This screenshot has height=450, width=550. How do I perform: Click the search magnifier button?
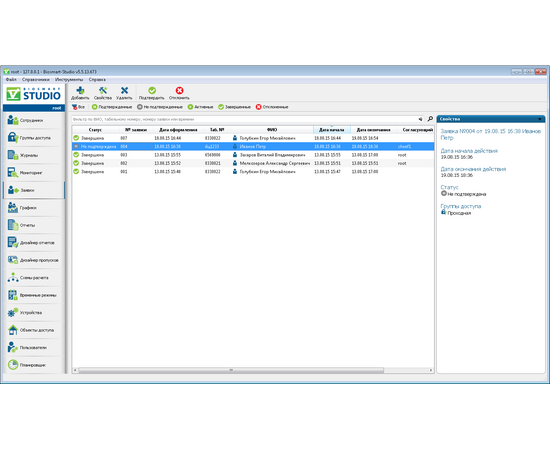pyautogui.click(x=430, y=119)
